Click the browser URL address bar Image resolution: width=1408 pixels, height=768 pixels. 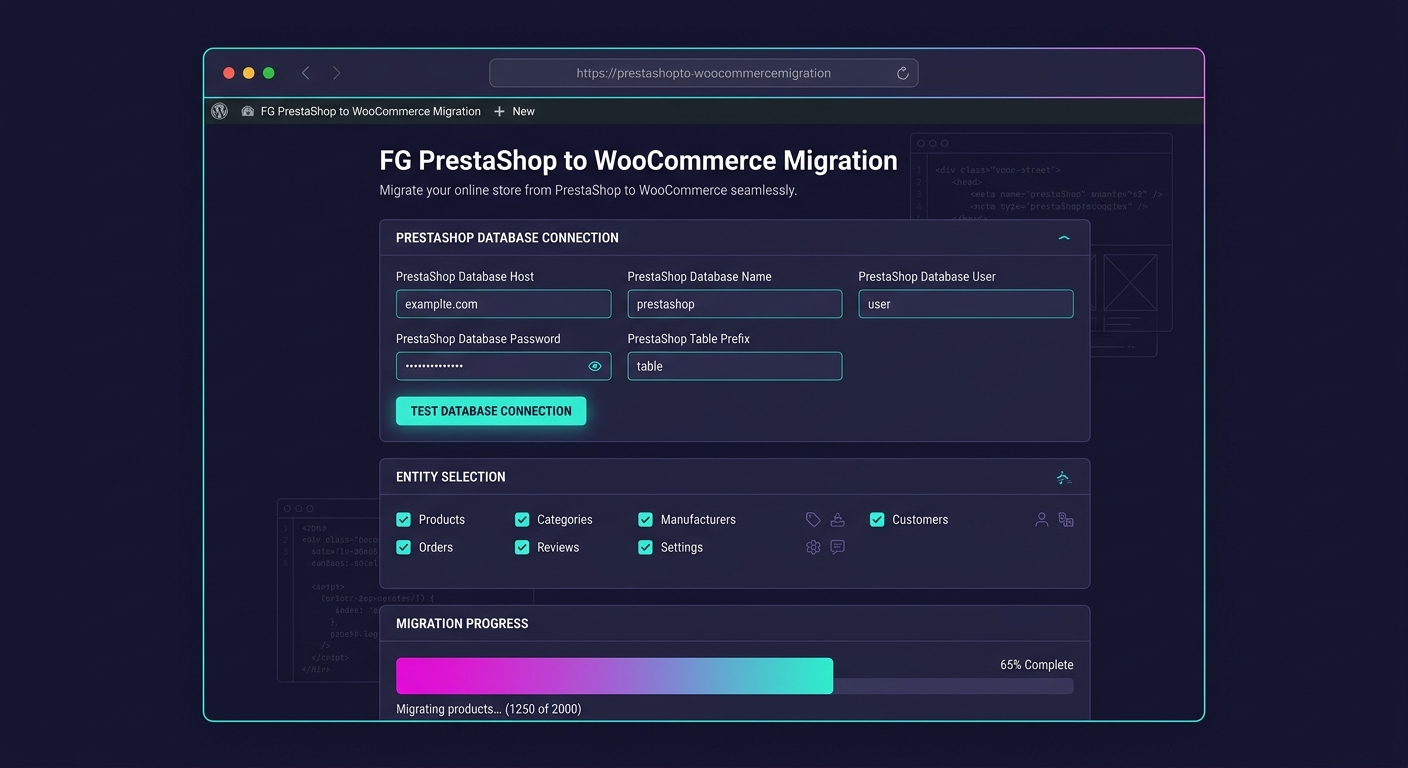click(x=703, y=73)
